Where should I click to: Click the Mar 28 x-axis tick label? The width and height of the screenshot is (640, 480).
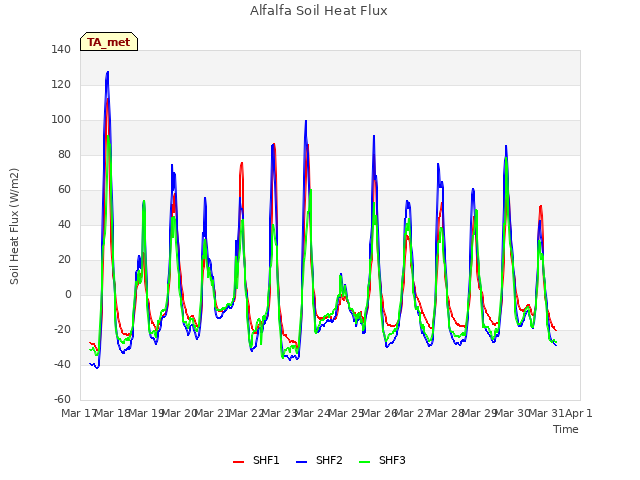[446, 413]
